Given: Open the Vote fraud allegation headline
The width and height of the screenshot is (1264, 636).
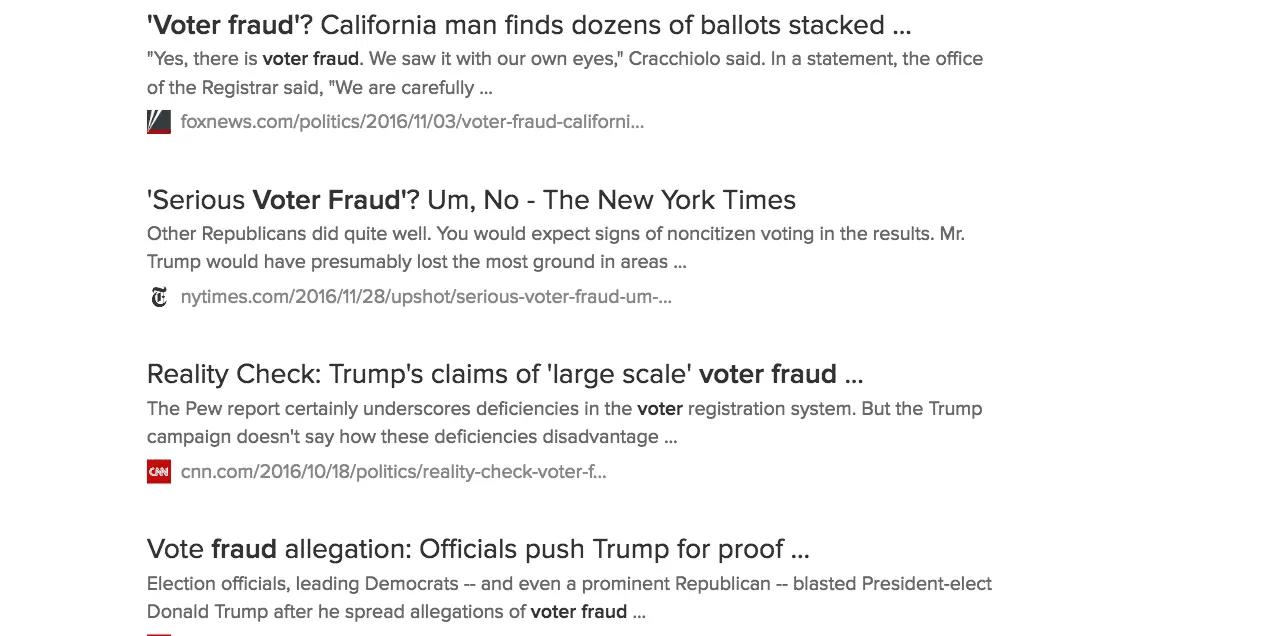Looking at the screenshot, I should 477,549.
